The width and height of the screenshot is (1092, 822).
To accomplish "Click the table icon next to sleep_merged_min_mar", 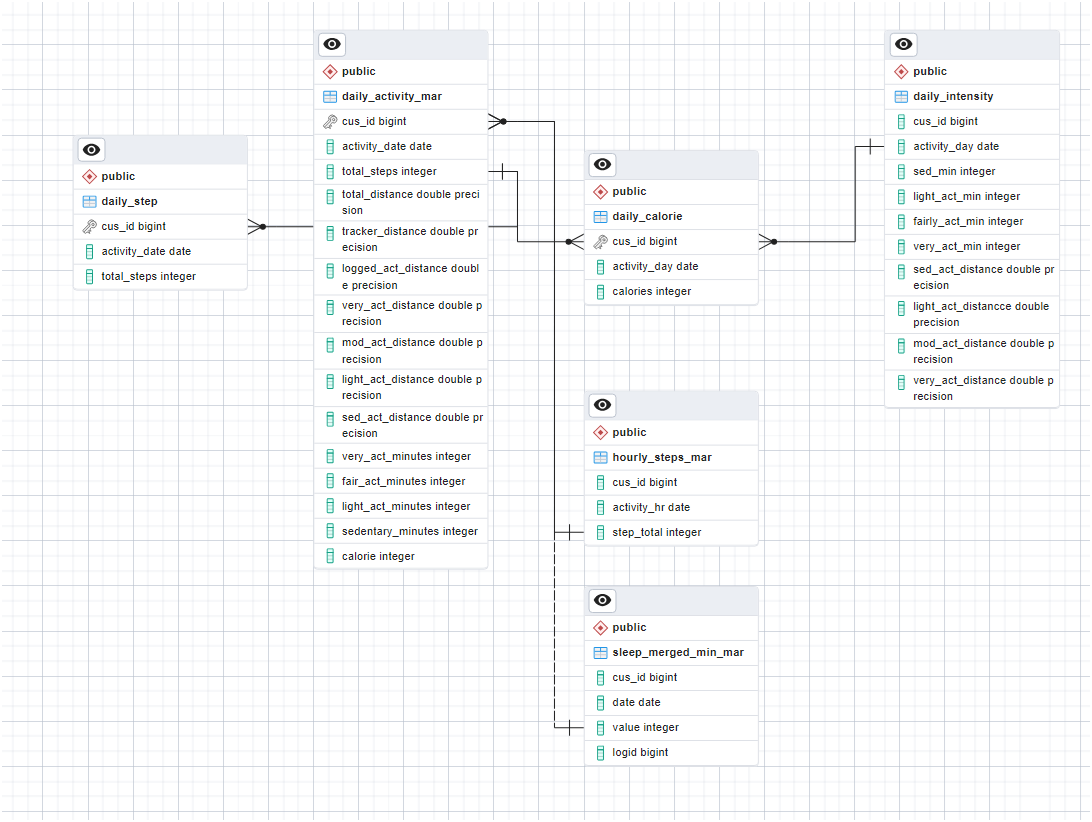I will pos(600,651).
